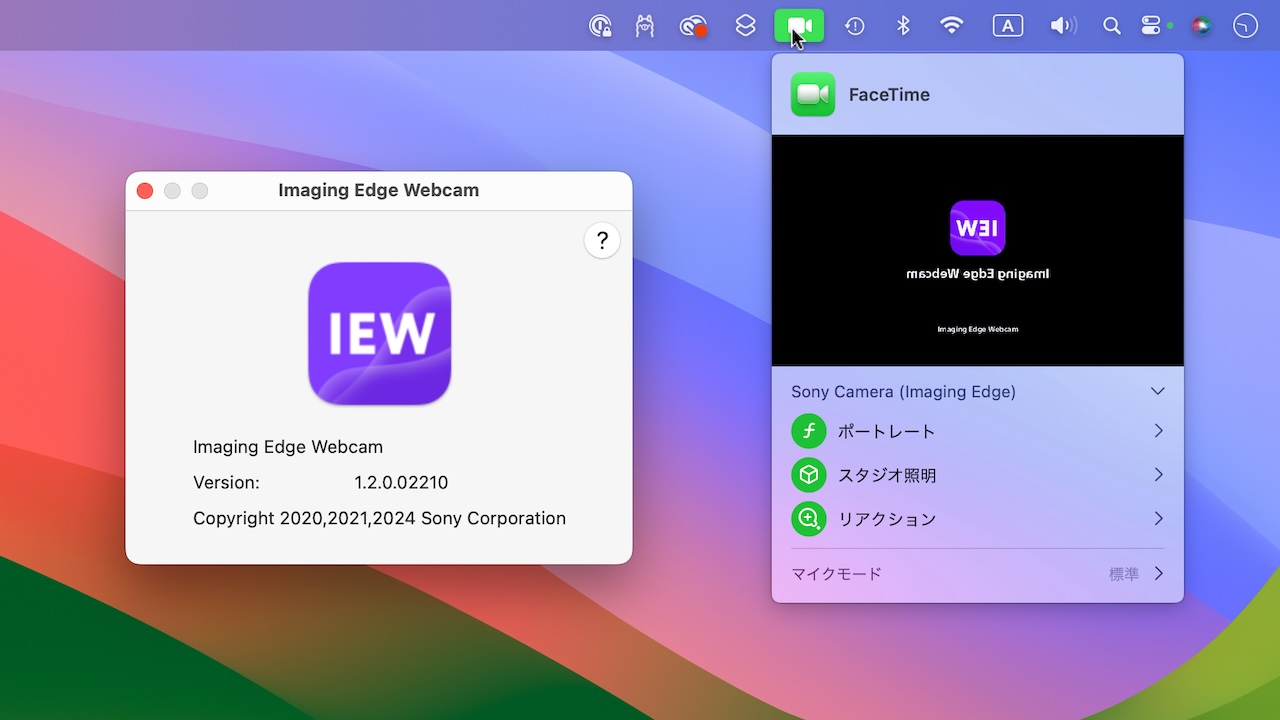Open the input source A menu
The width and height of the screenshot is (1280, 720).
pos(1008,26)
